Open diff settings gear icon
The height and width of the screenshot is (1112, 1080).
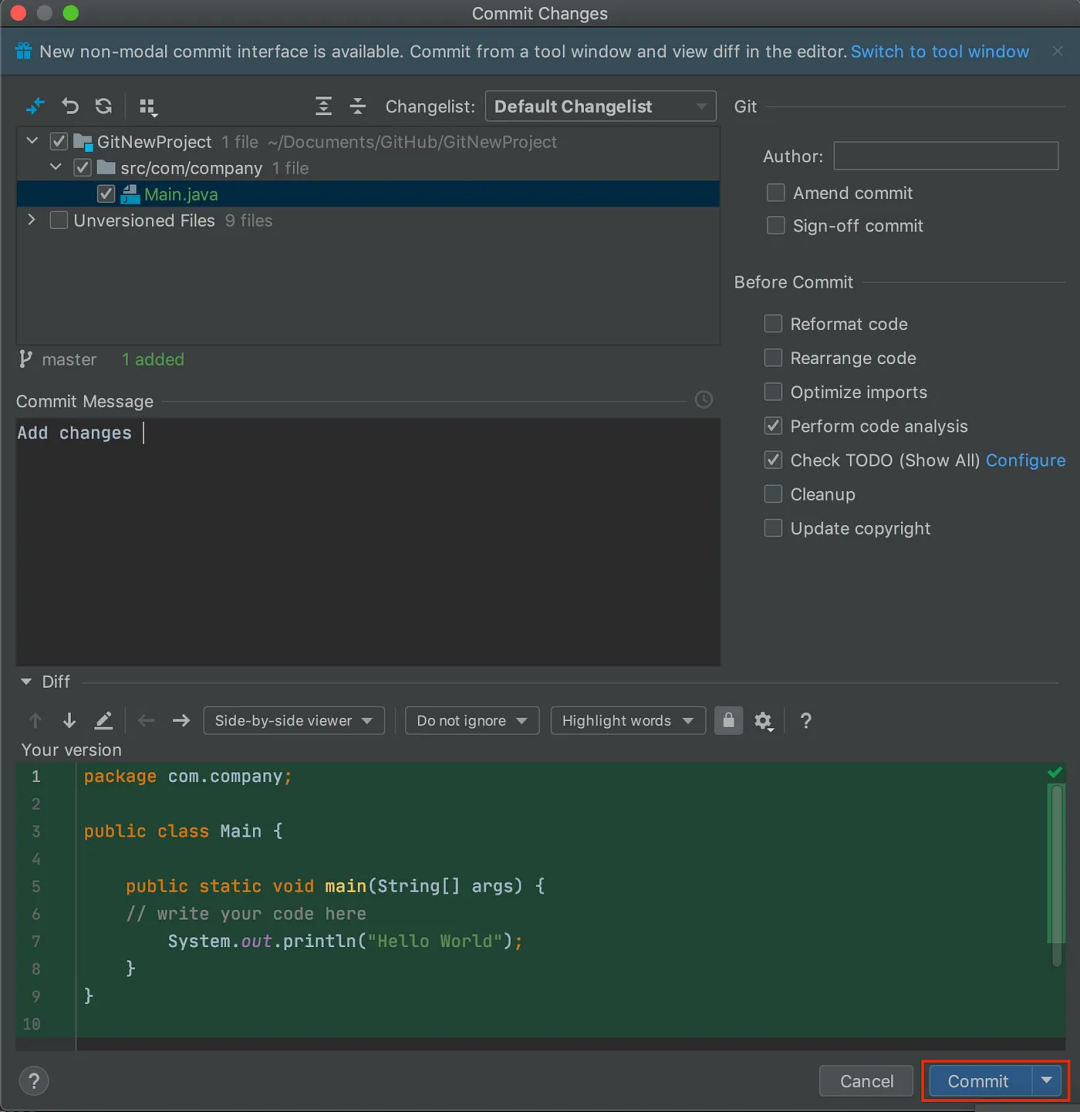(x=763, y=721)
